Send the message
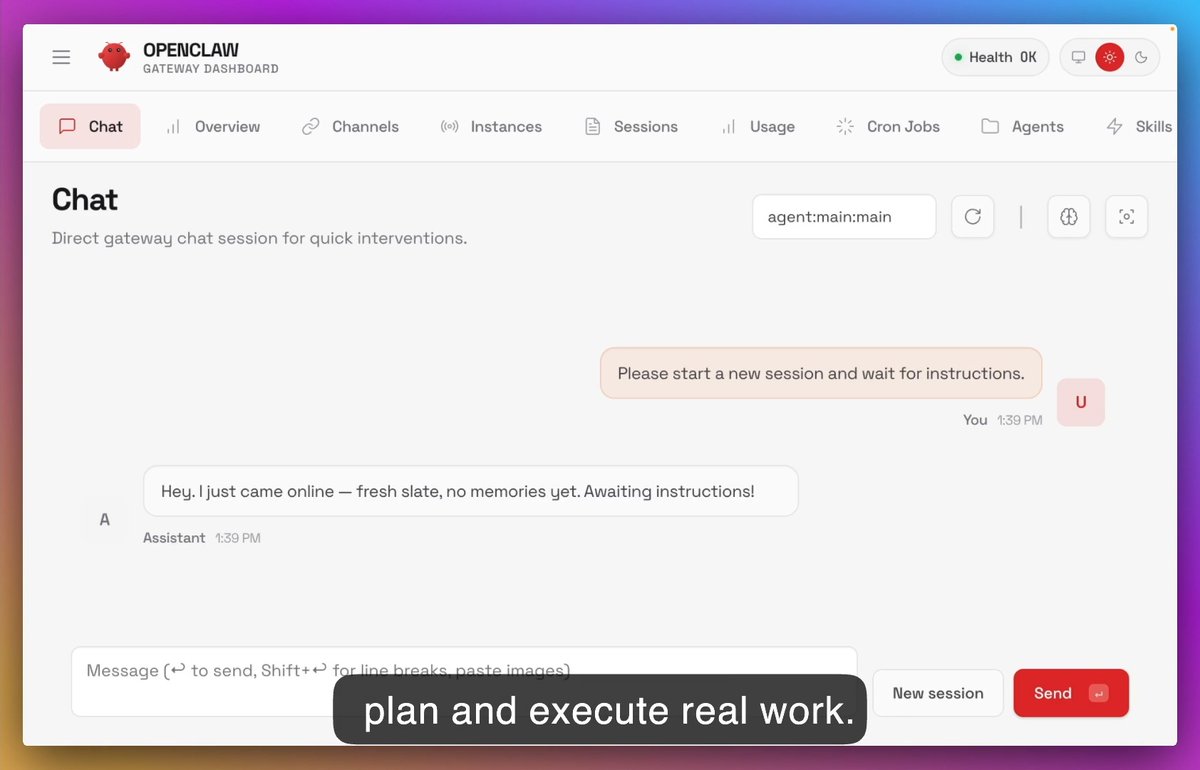The width and height of the screenshot is (1200, 770). [1071, 693]
